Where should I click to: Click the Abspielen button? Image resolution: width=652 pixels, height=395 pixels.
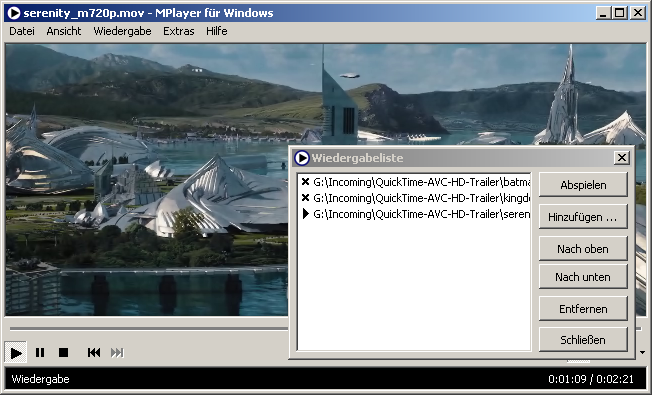click(583, 185)
